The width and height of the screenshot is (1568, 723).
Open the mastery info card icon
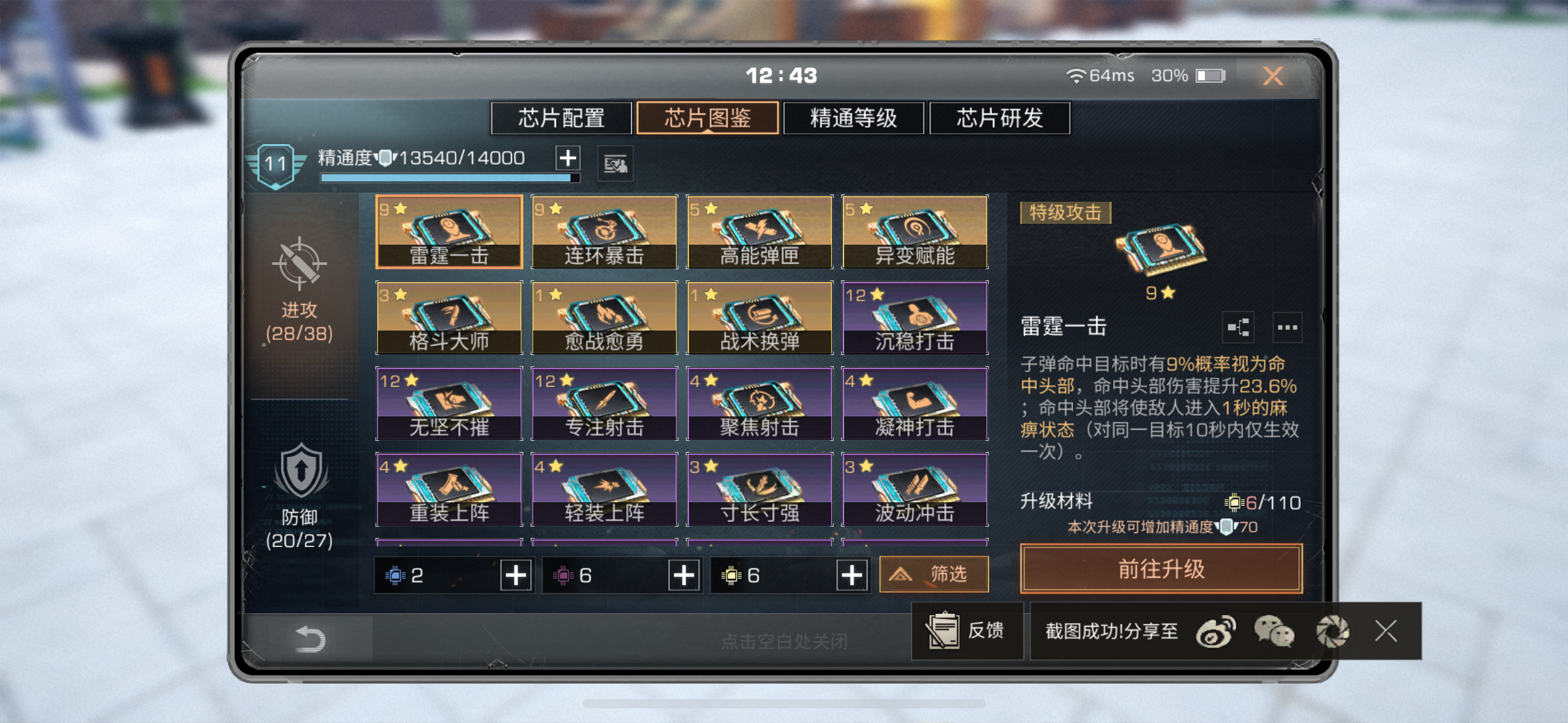[615, 164]
